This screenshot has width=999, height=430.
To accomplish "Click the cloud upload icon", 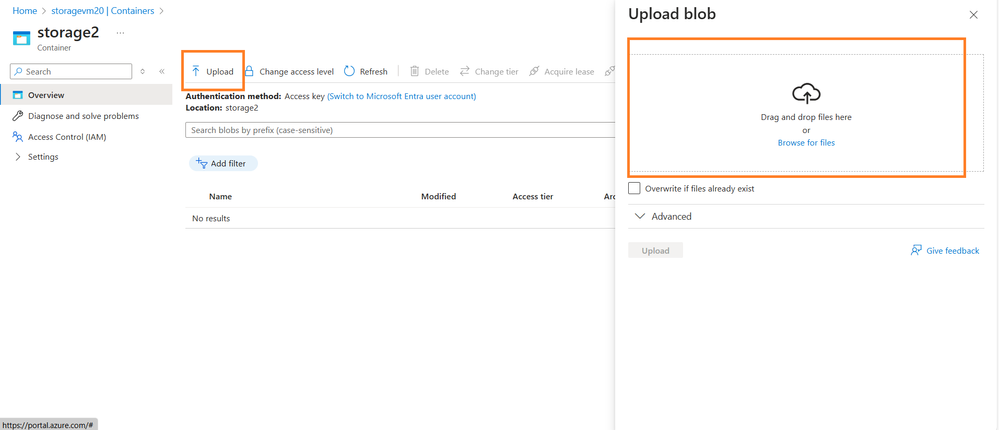I will coord(806,94).
